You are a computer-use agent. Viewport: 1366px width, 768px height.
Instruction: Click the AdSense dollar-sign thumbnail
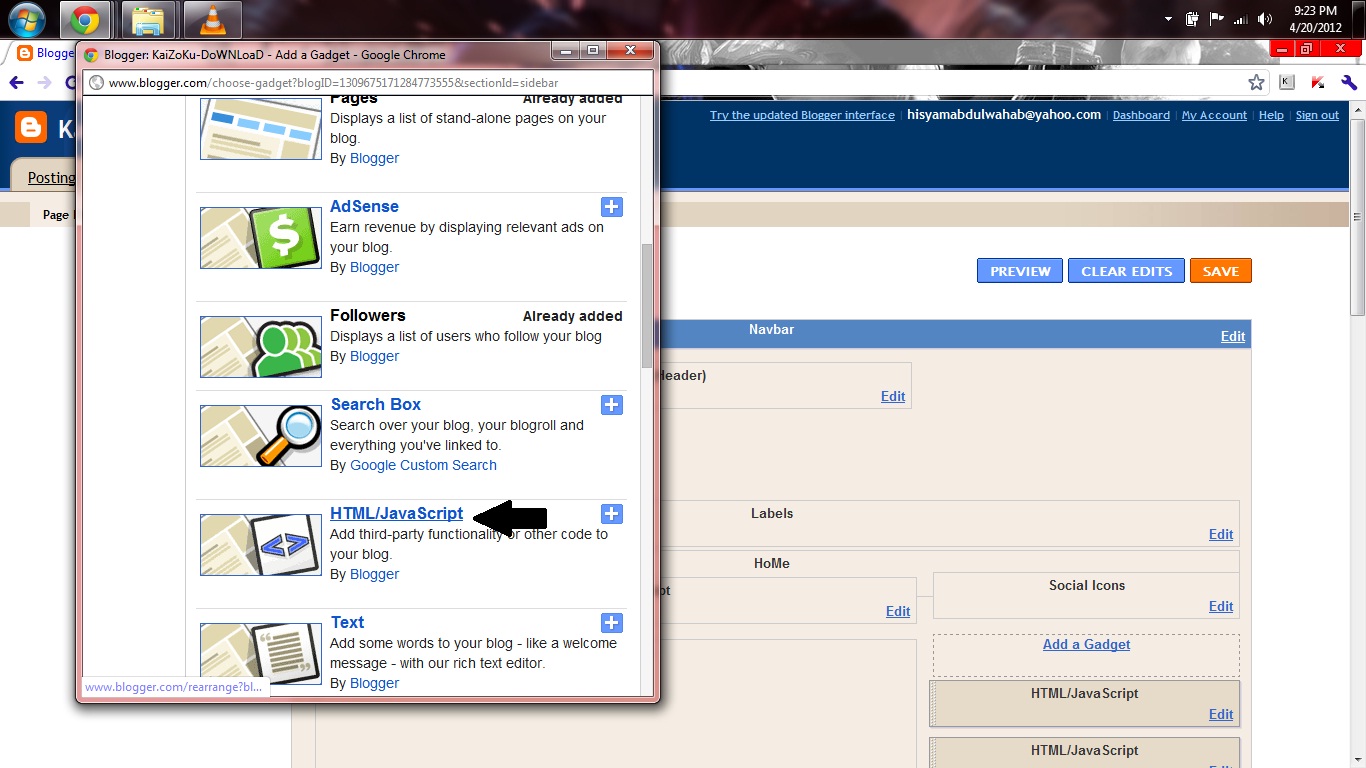click(261, 238)
